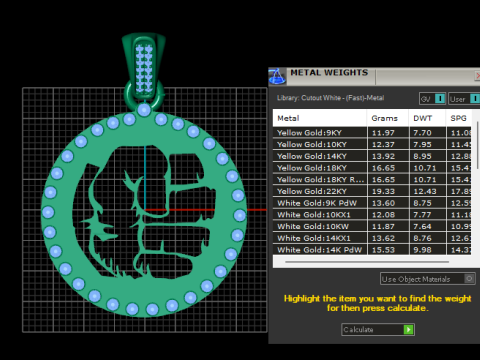Select the White Gold:14KX1 row

click(372, 238)
